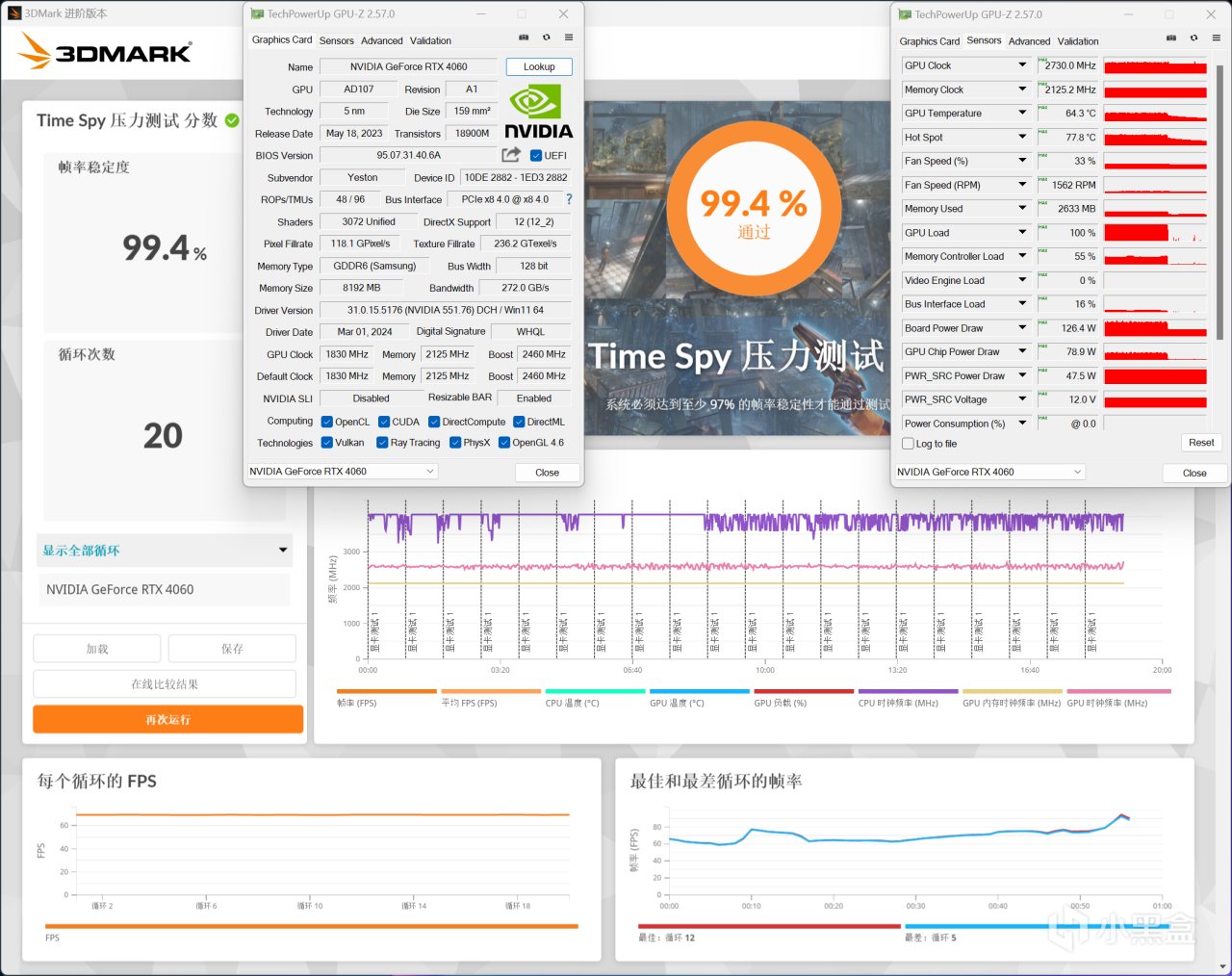
Task: Toggle the OpenGL 4.6 checkbox
Action: point(504,443)
